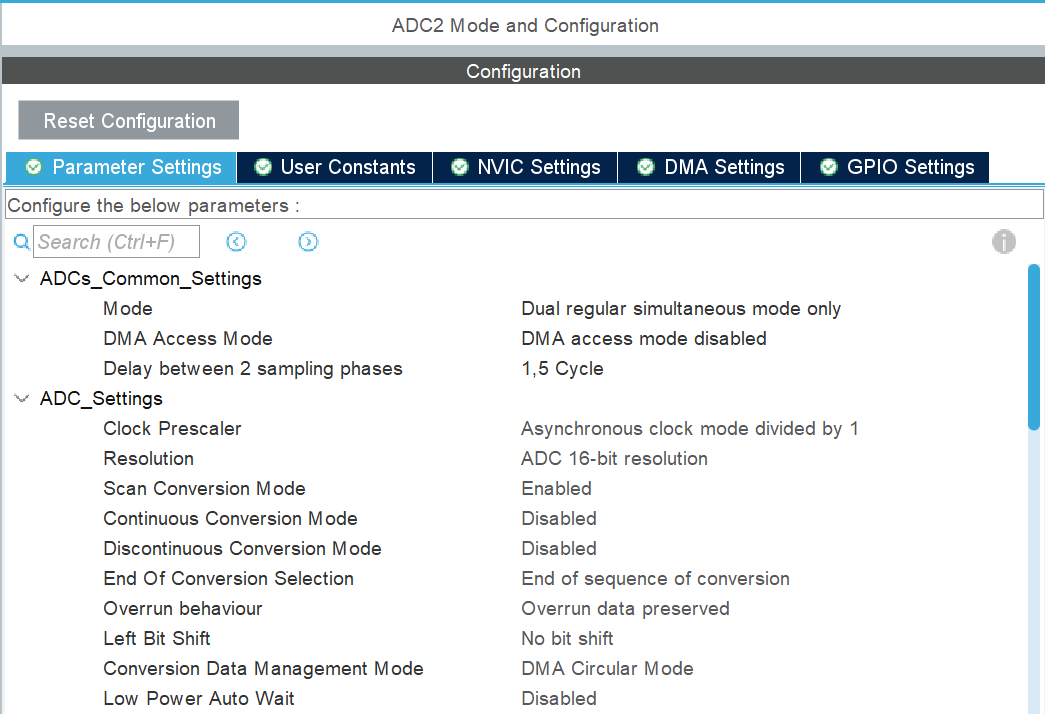1045x714 pixels.
Task: Click the checkmark badge on GPIO Settings tab
Action: pos(831,167)
